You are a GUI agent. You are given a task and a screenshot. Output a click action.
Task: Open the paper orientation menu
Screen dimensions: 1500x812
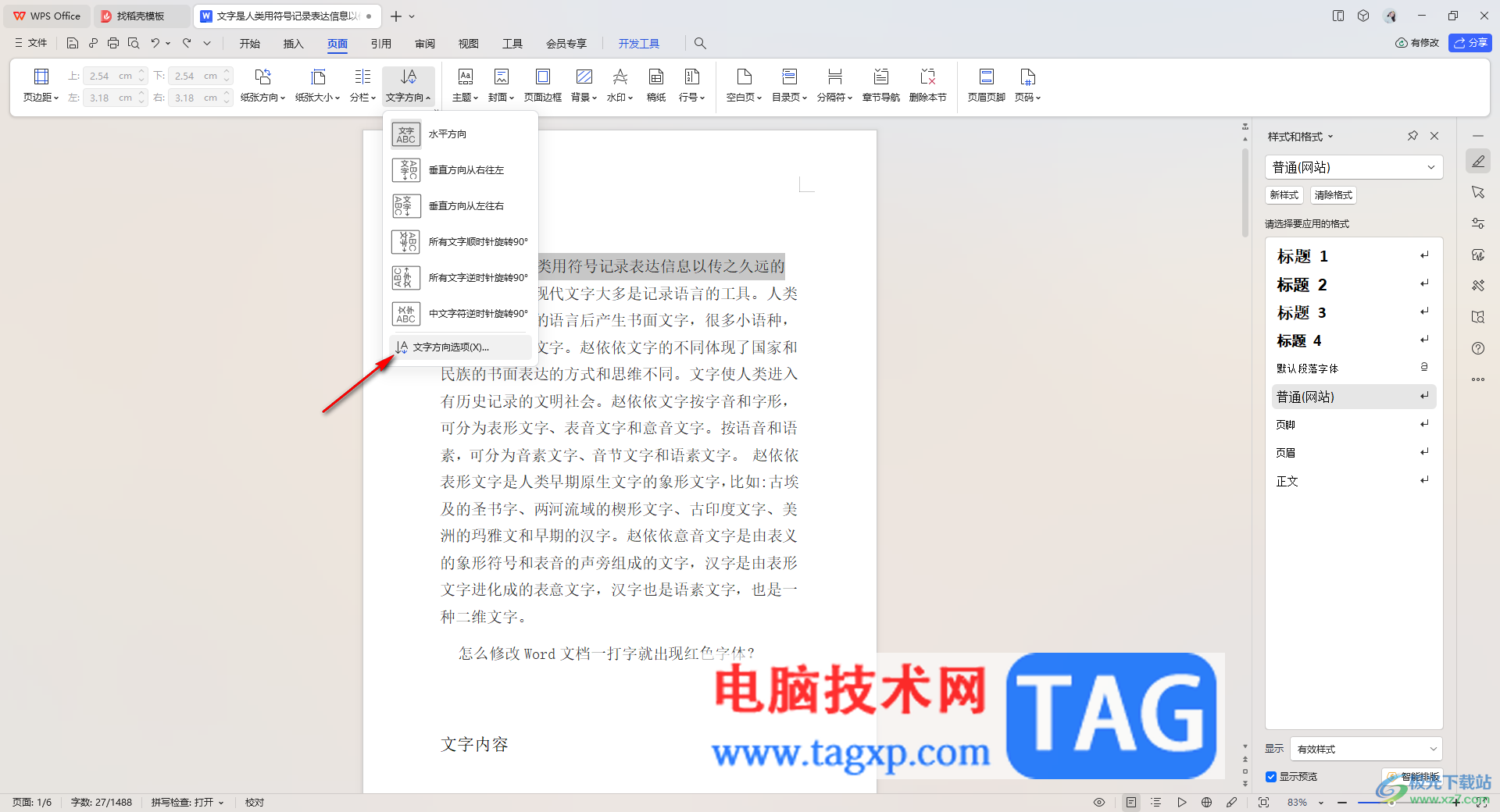262,85
